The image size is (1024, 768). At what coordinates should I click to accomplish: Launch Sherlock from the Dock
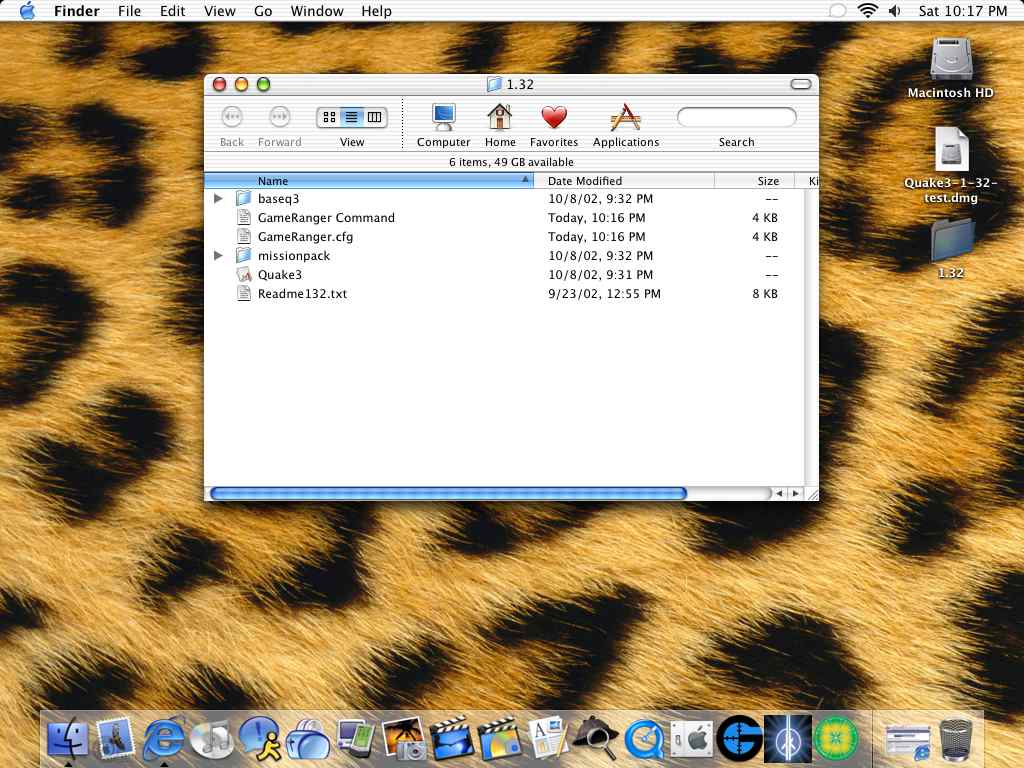[596, 739]
